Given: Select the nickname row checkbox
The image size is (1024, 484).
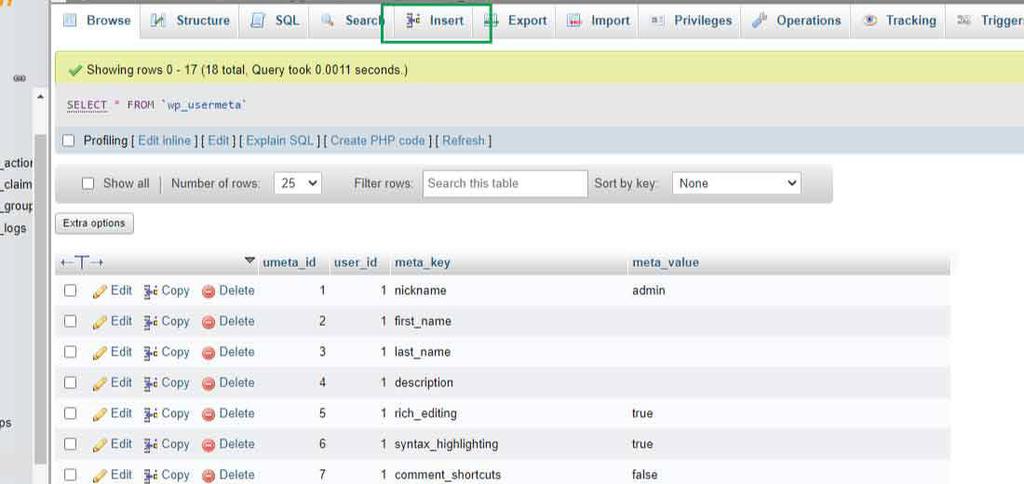Looking at the screenshot, I should click(x=70, y=291).
